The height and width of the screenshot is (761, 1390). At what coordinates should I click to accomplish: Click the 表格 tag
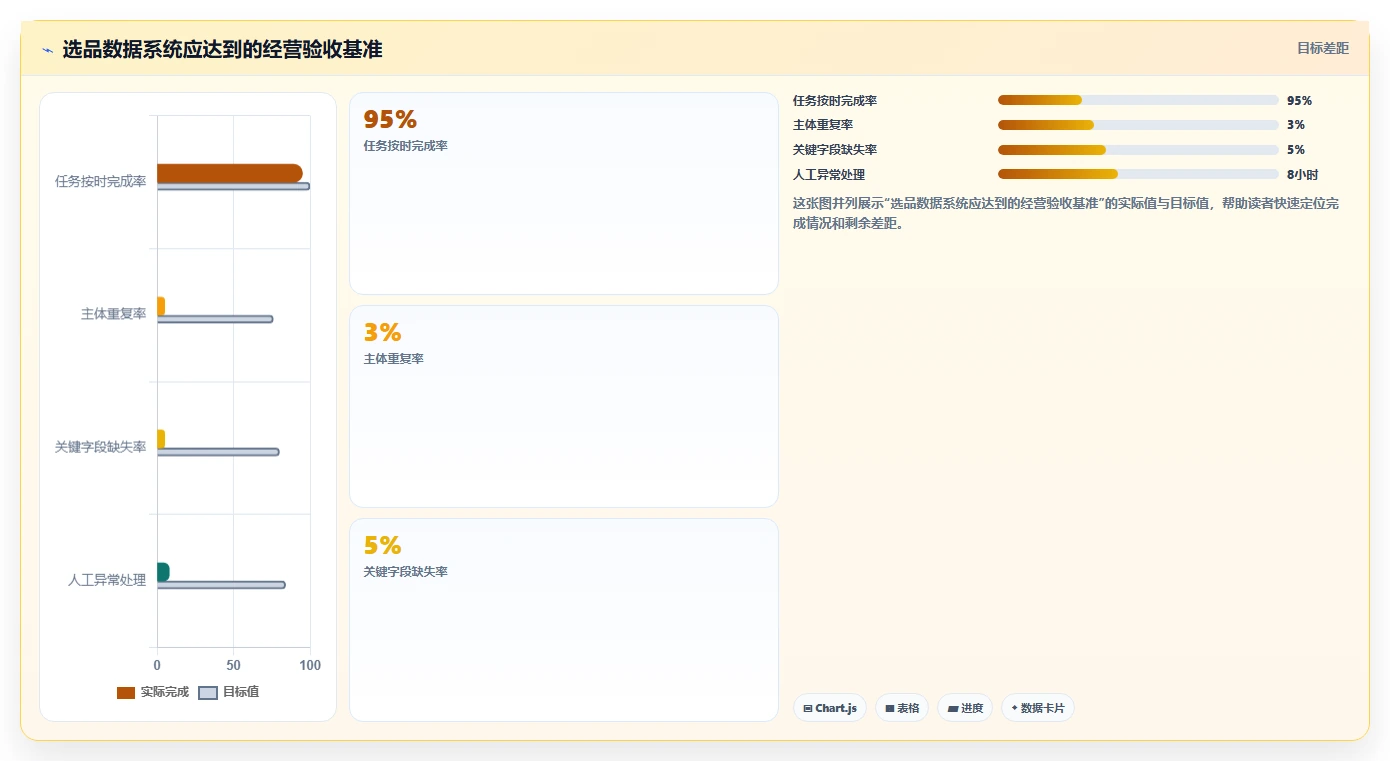click(x=902, y=708)
